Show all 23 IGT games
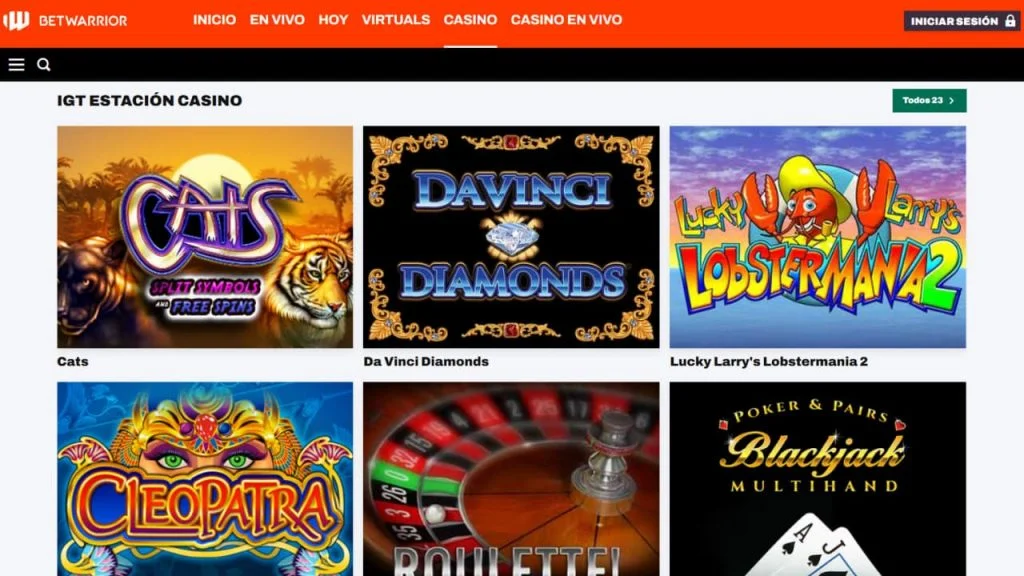1024x576 pixels. [929, 101]
